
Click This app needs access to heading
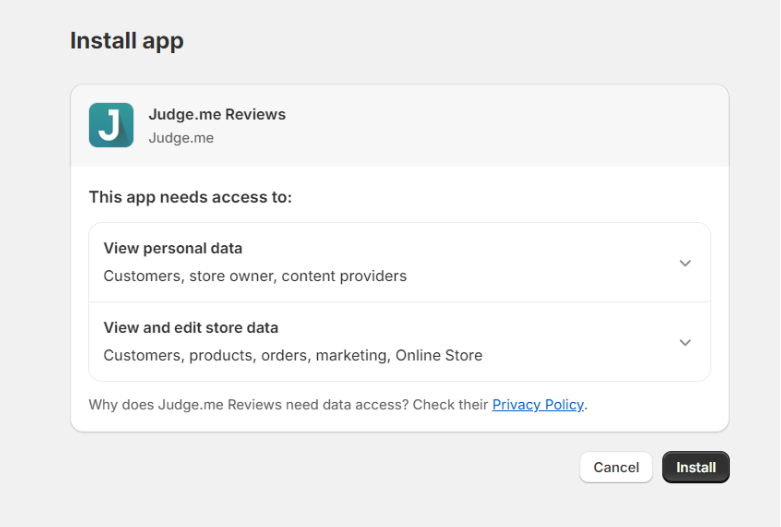point(190,197)
